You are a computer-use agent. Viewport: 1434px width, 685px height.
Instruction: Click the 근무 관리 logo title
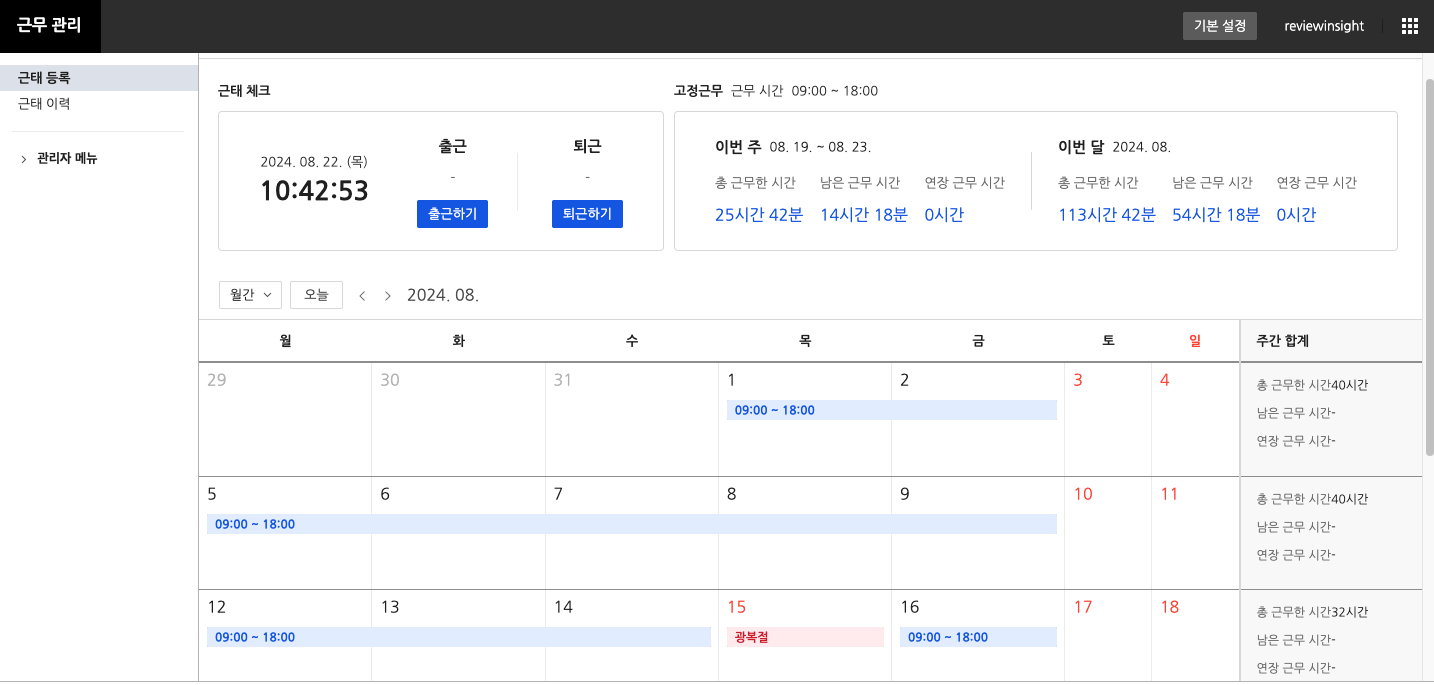[x=50, y=26]
